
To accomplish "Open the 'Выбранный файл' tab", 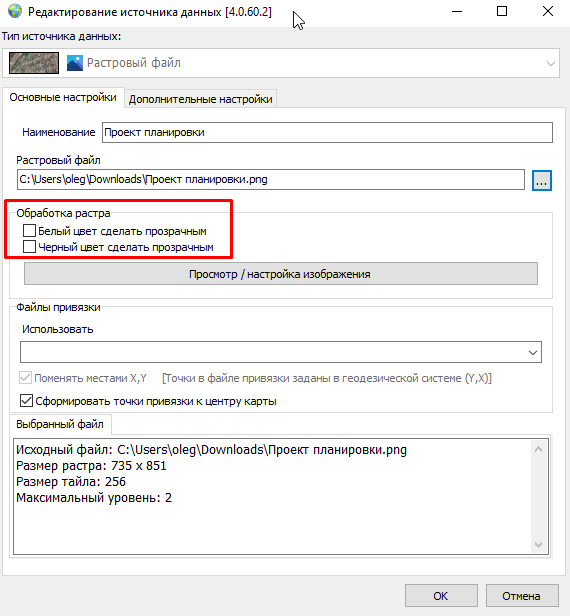I will [60, 424].
